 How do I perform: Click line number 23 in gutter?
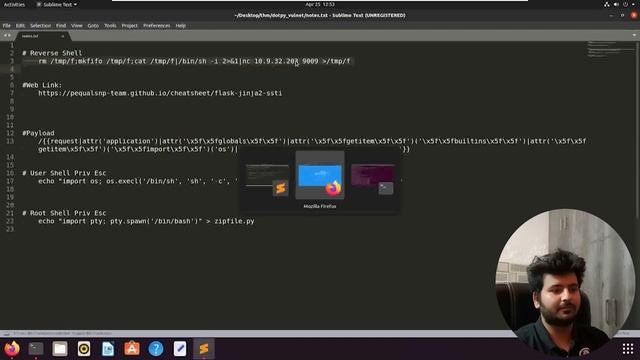point(10,229)
